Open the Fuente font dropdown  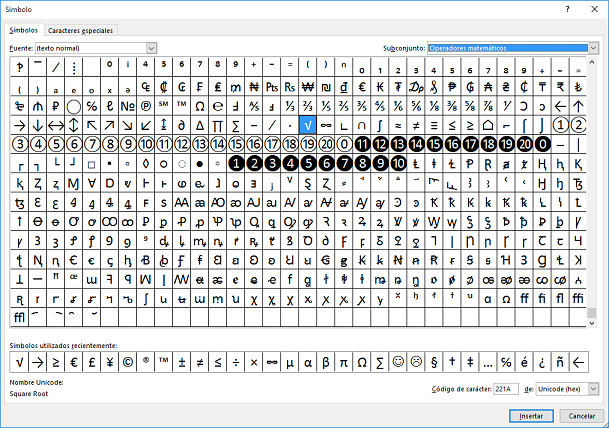(151, 48)
